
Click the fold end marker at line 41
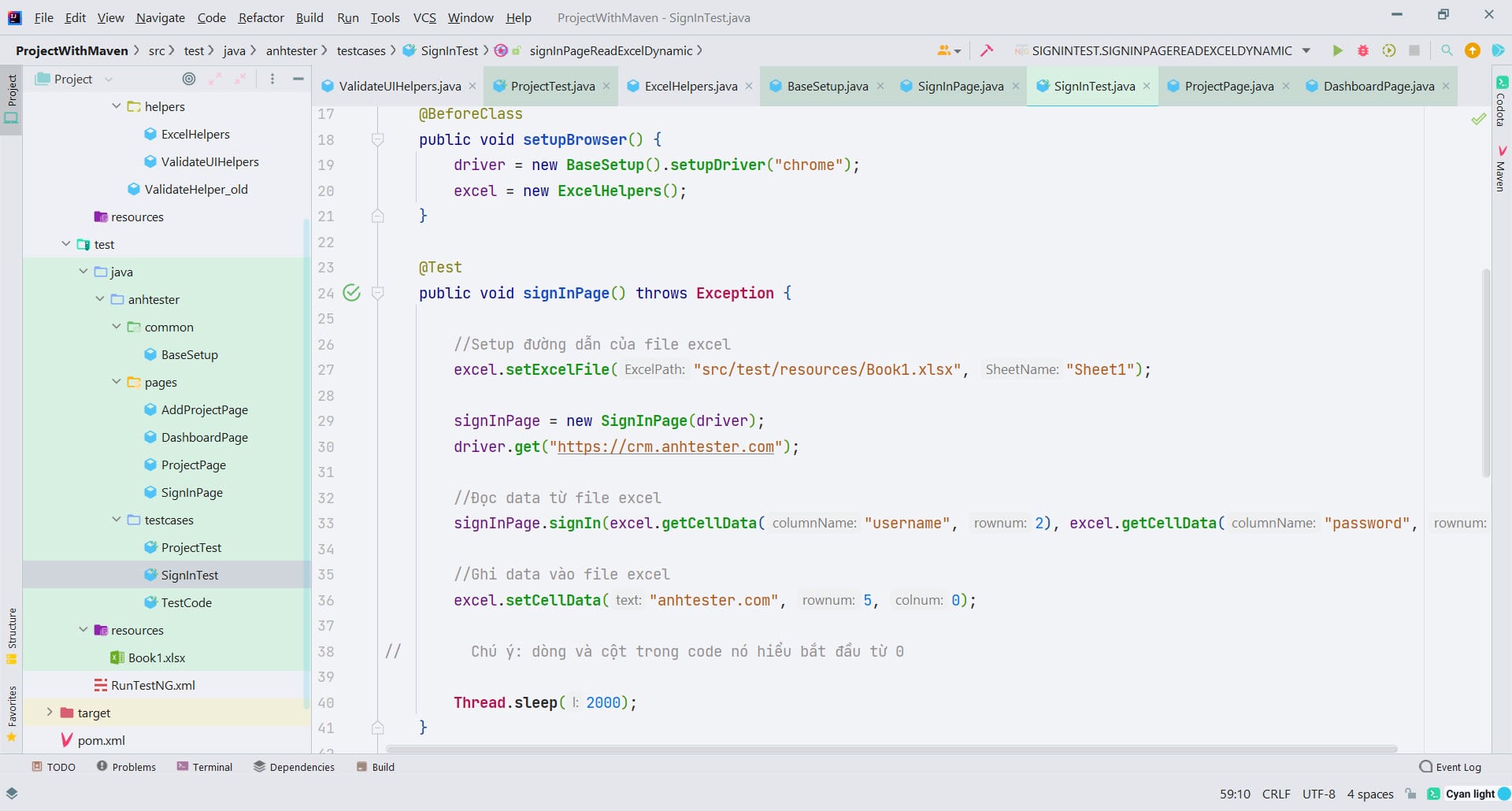378,728
